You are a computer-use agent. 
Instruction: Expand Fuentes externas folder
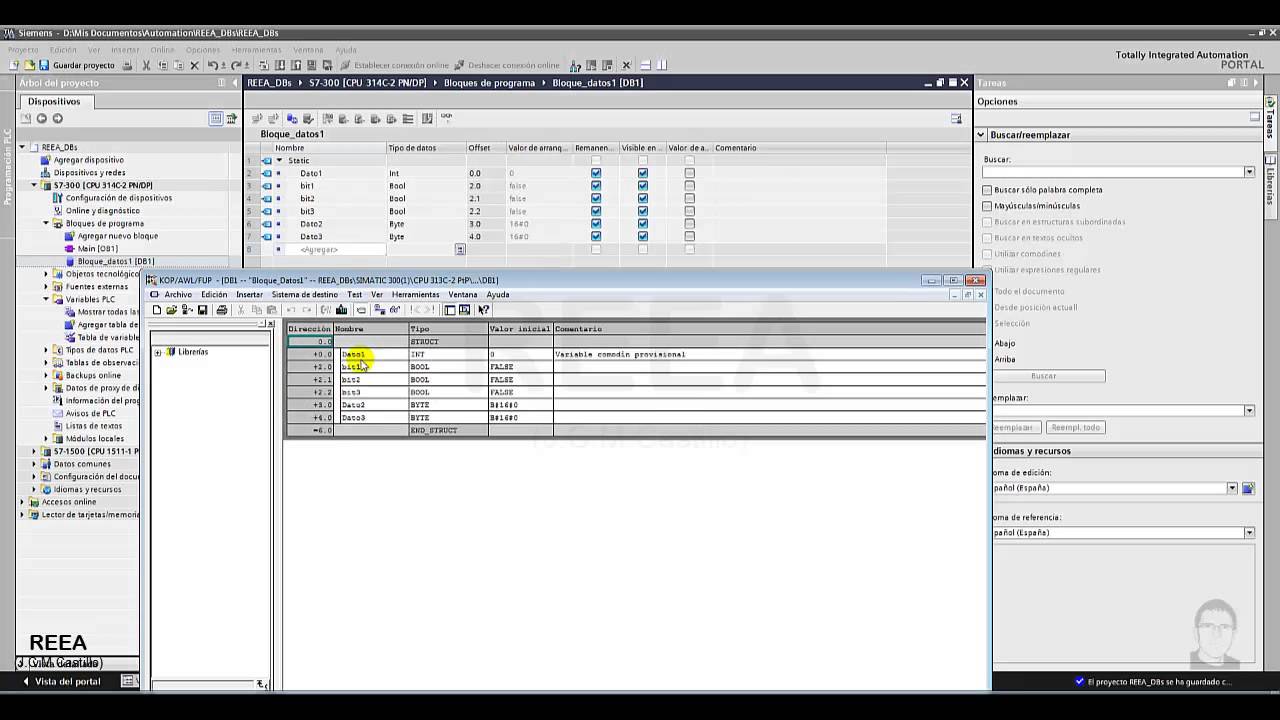tap(46, 287)
